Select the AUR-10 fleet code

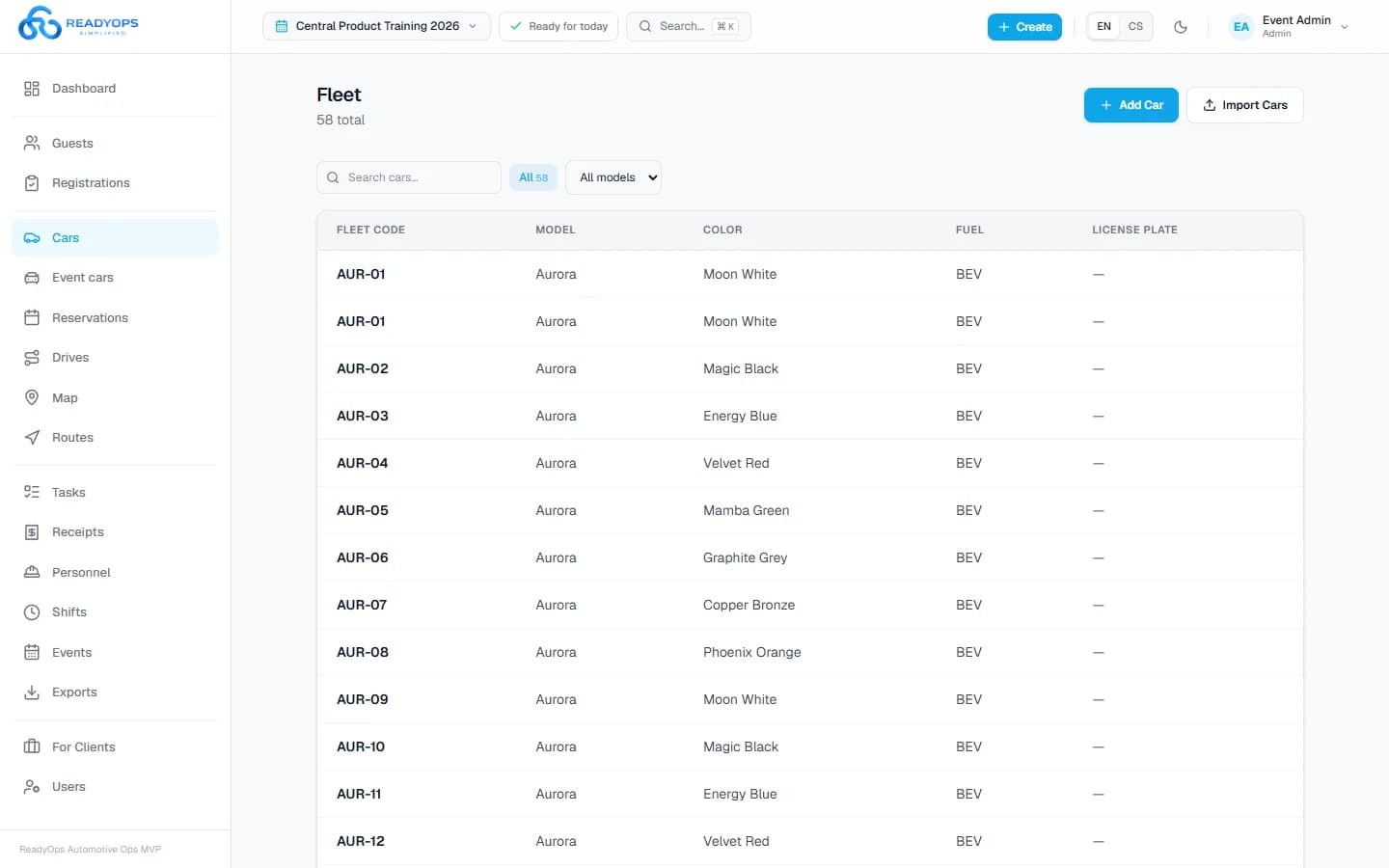pos(361,747)
